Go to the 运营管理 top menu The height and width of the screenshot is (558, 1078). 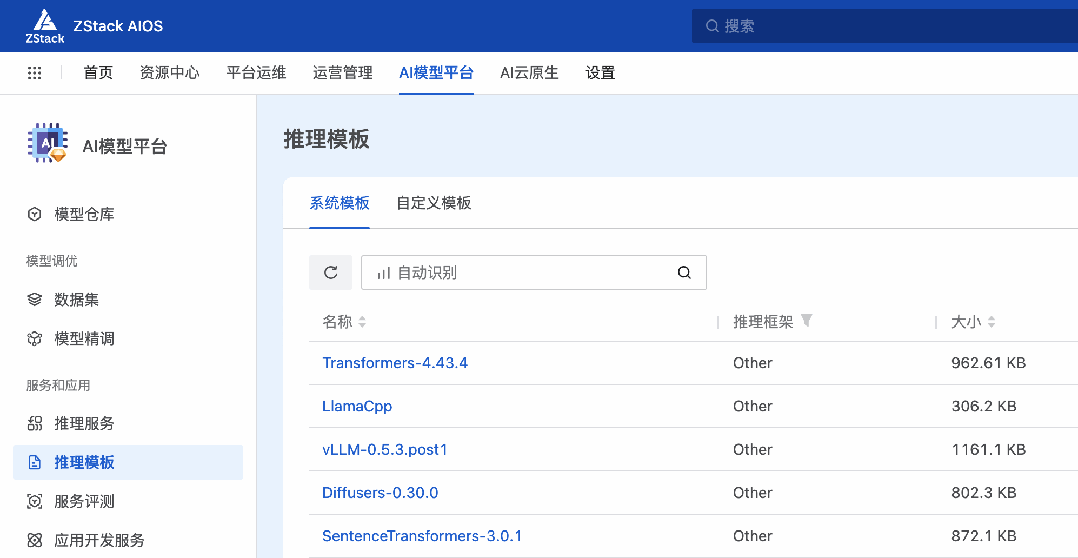(x=342, y=73)
